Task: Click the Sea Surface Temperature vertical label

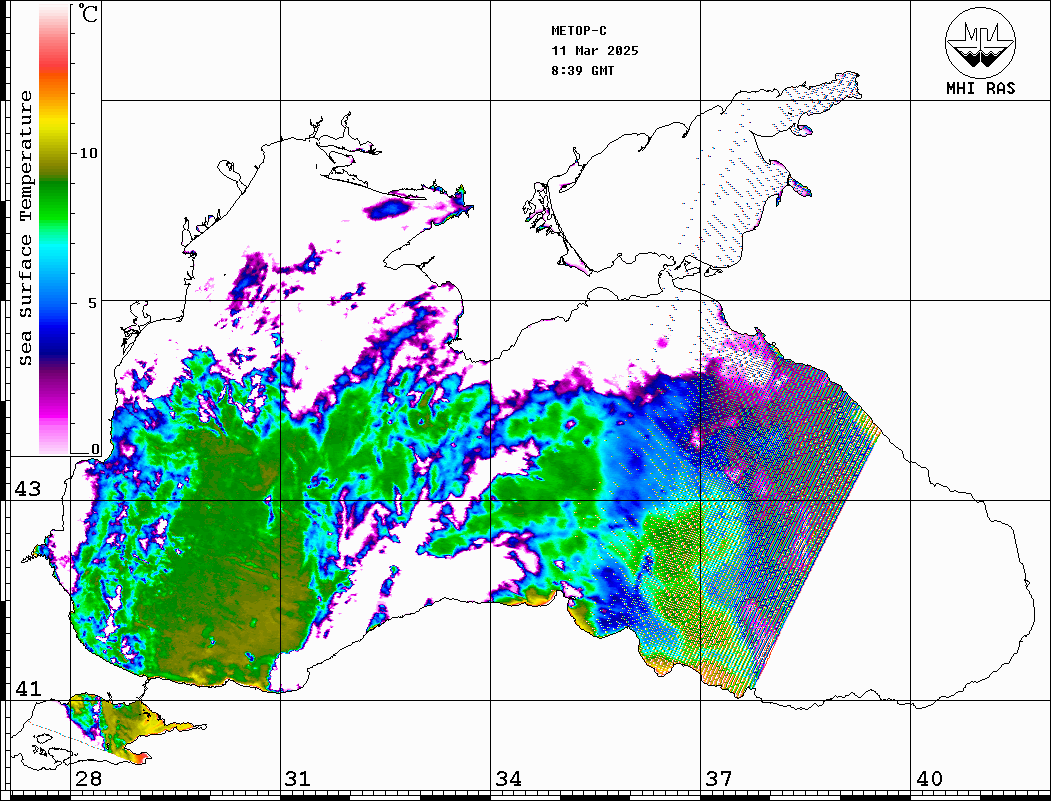Action: 26,228
